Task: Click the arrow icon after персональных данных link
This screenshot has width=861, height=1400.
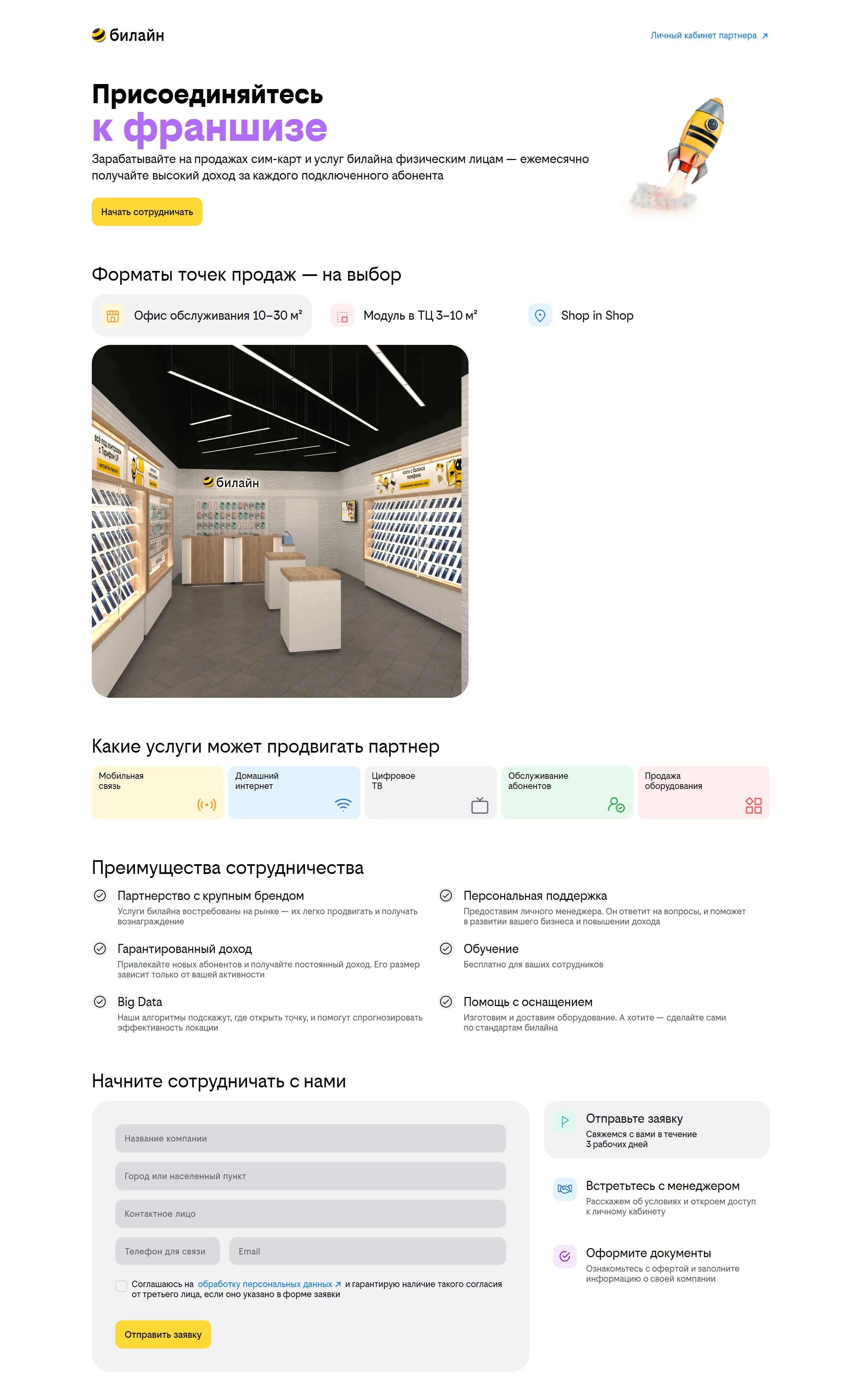Action: pos(338,1285)
